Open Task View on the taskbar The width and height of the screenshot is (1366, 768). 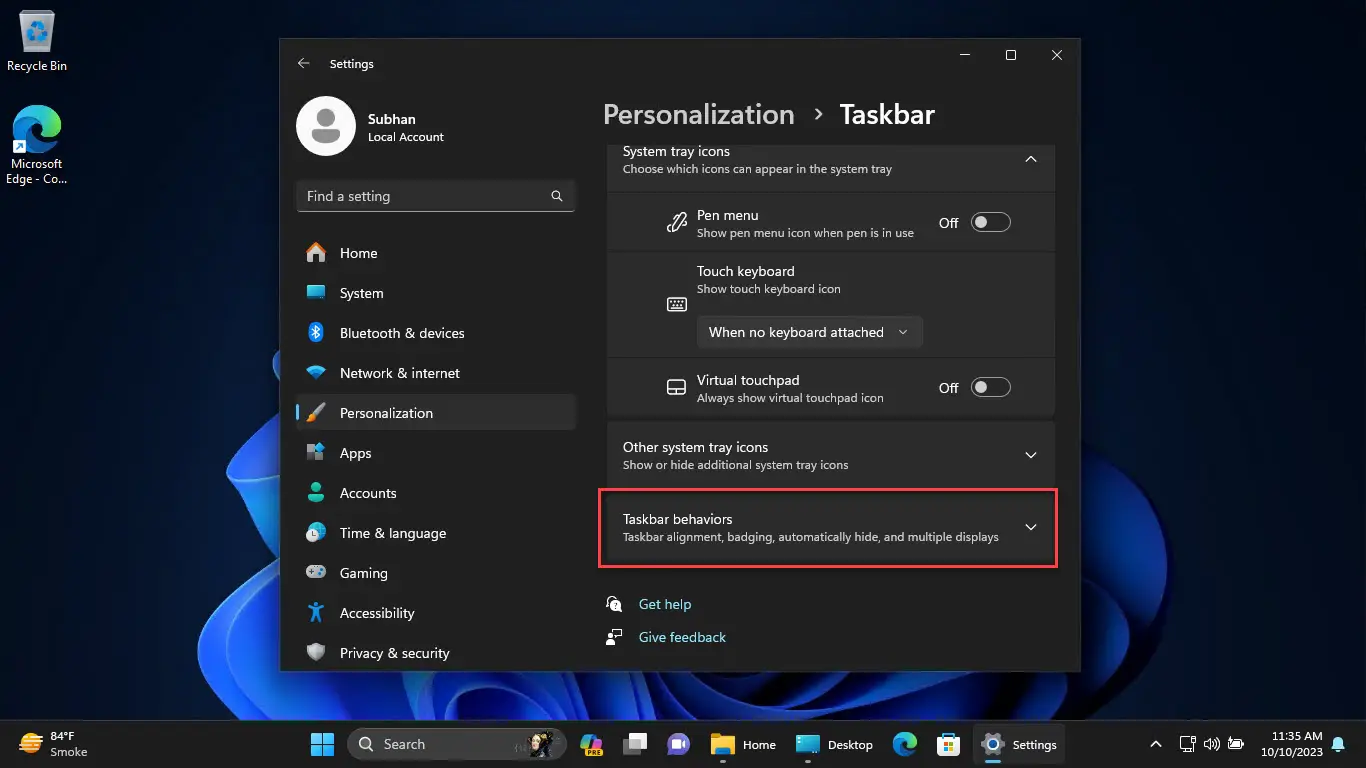point(635,744)
